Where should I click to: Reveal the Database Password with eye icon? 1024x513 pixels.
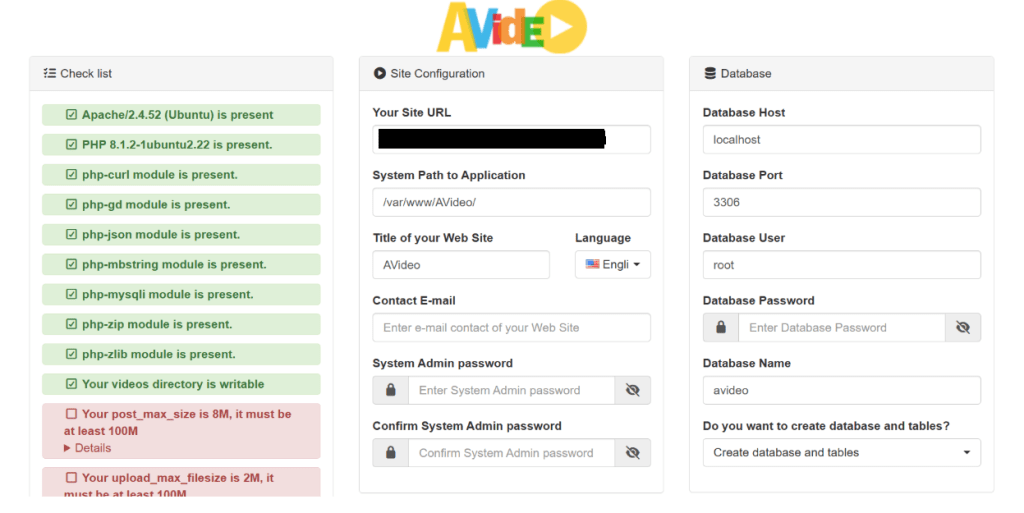962,327
